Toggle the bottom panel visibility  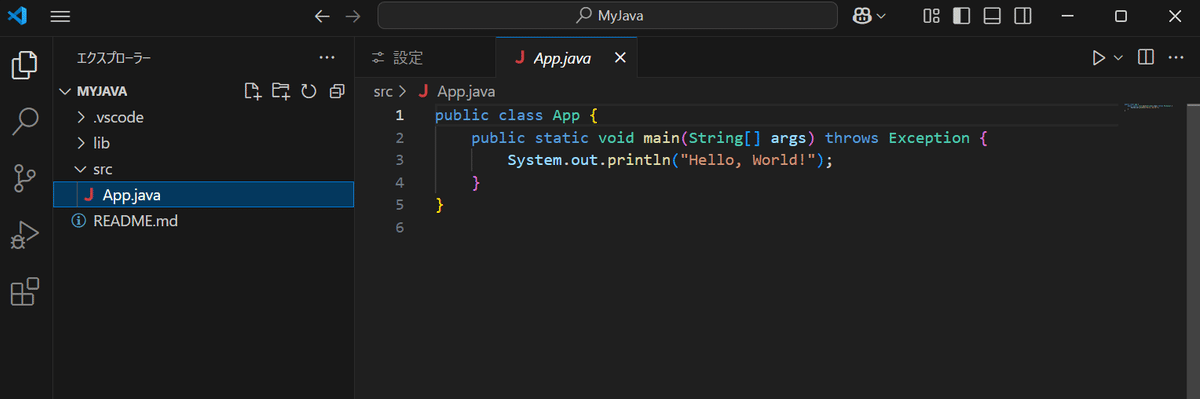(992, 16)
